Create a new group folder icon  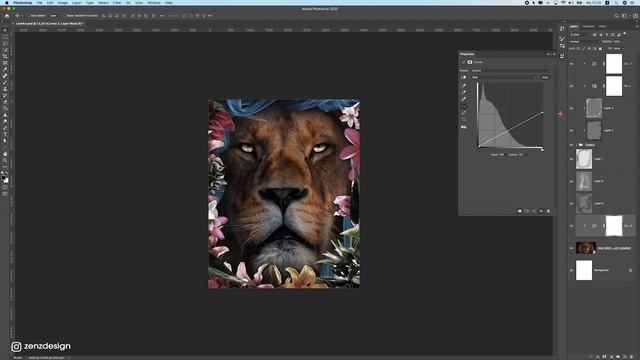click(618, 357)
